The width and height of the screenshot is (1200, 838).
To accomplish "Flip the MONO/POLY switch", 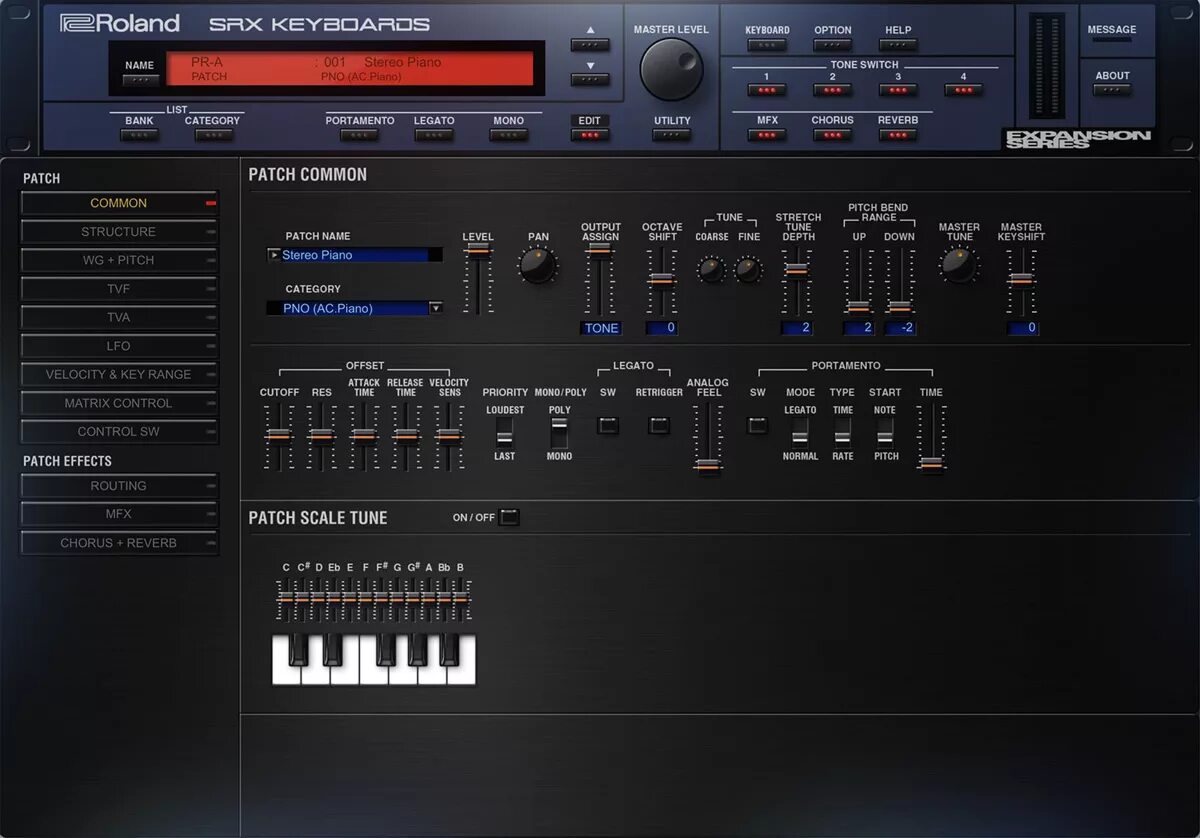I will tap(559, 432).
